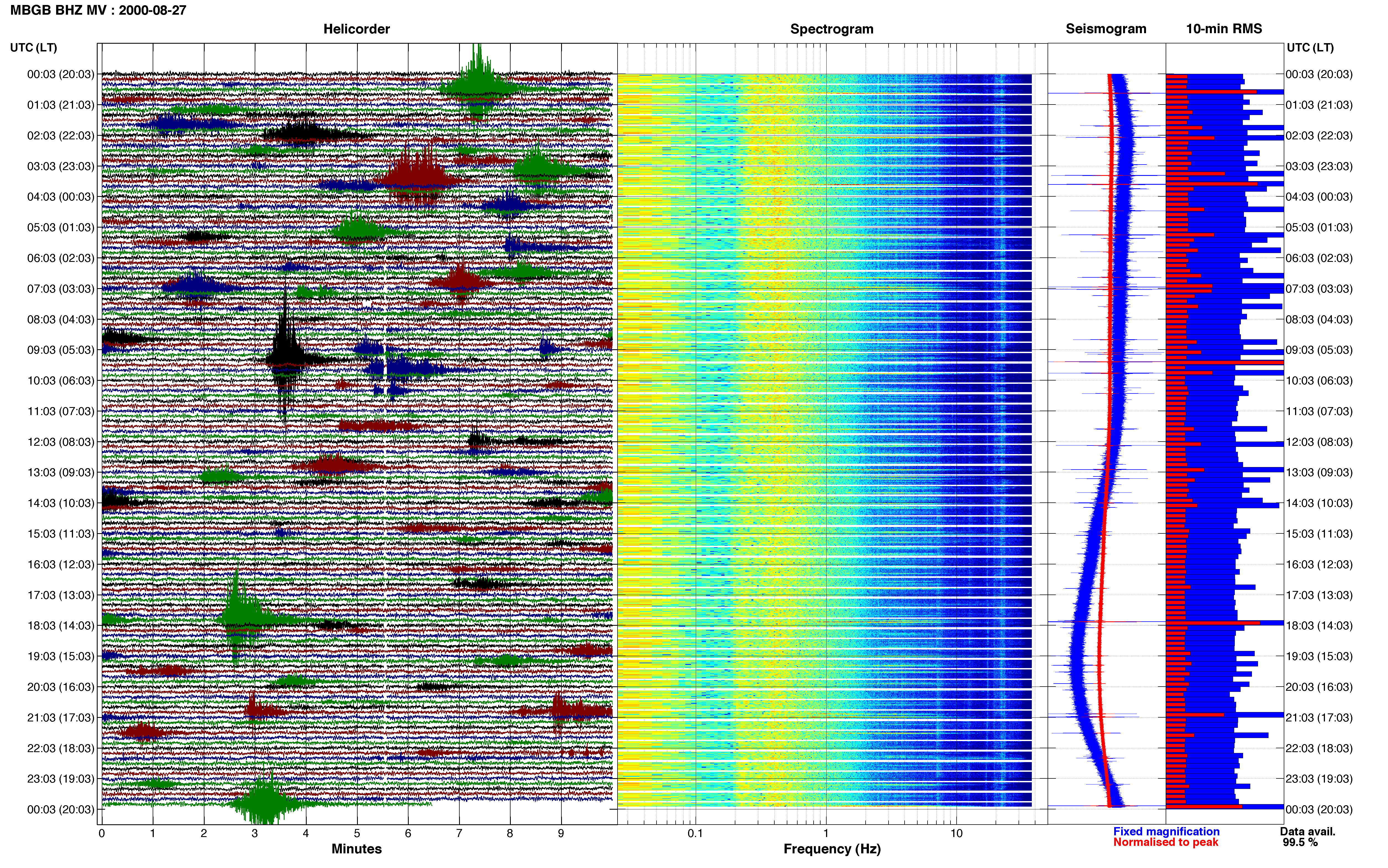Click the right 'UTC (LT)' axis label
1388x868 pixels.
1310,48
